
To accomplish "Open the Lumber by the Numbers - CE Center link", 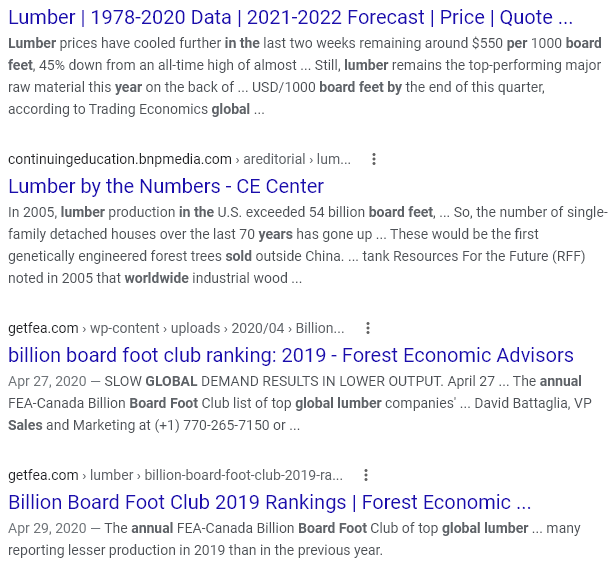I will point(166,186).
